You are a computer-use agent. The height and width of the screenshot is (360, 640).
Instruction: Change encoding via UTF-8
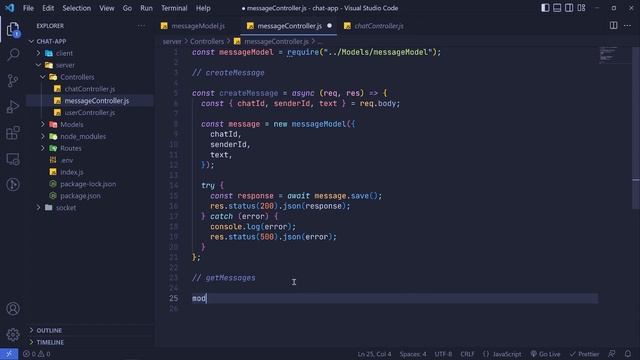click(443, 354)
